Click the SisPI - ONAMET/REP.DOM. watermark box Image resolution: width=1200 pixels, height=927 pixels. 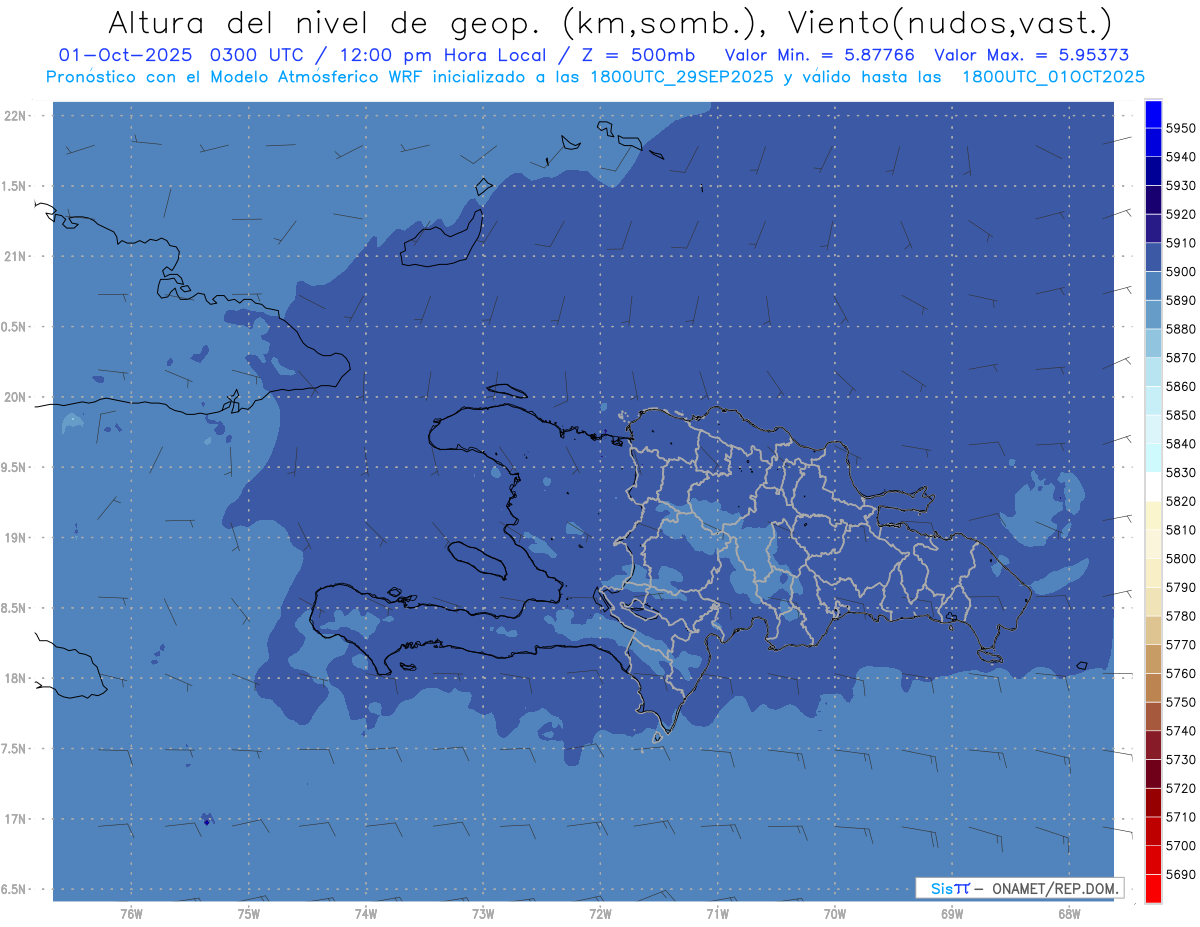click(1019, 888)
